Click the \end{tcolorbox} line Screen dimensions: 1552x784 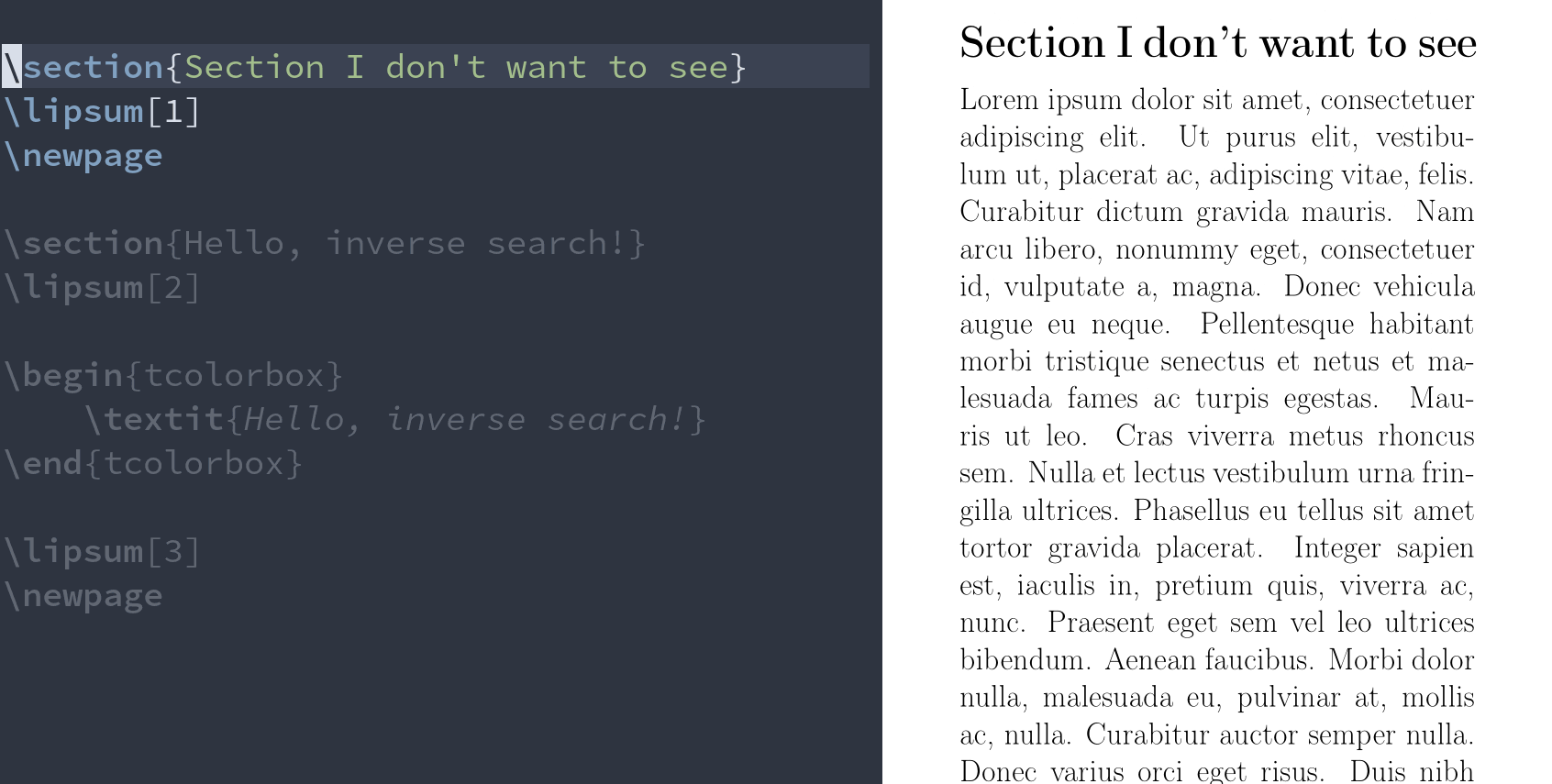153,464
